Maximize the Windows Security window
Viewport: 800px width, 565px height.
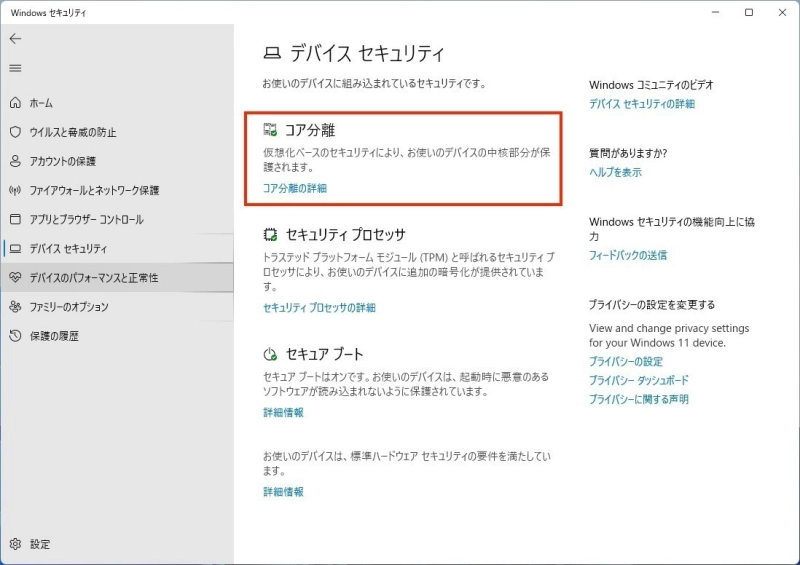click(748, 12)
